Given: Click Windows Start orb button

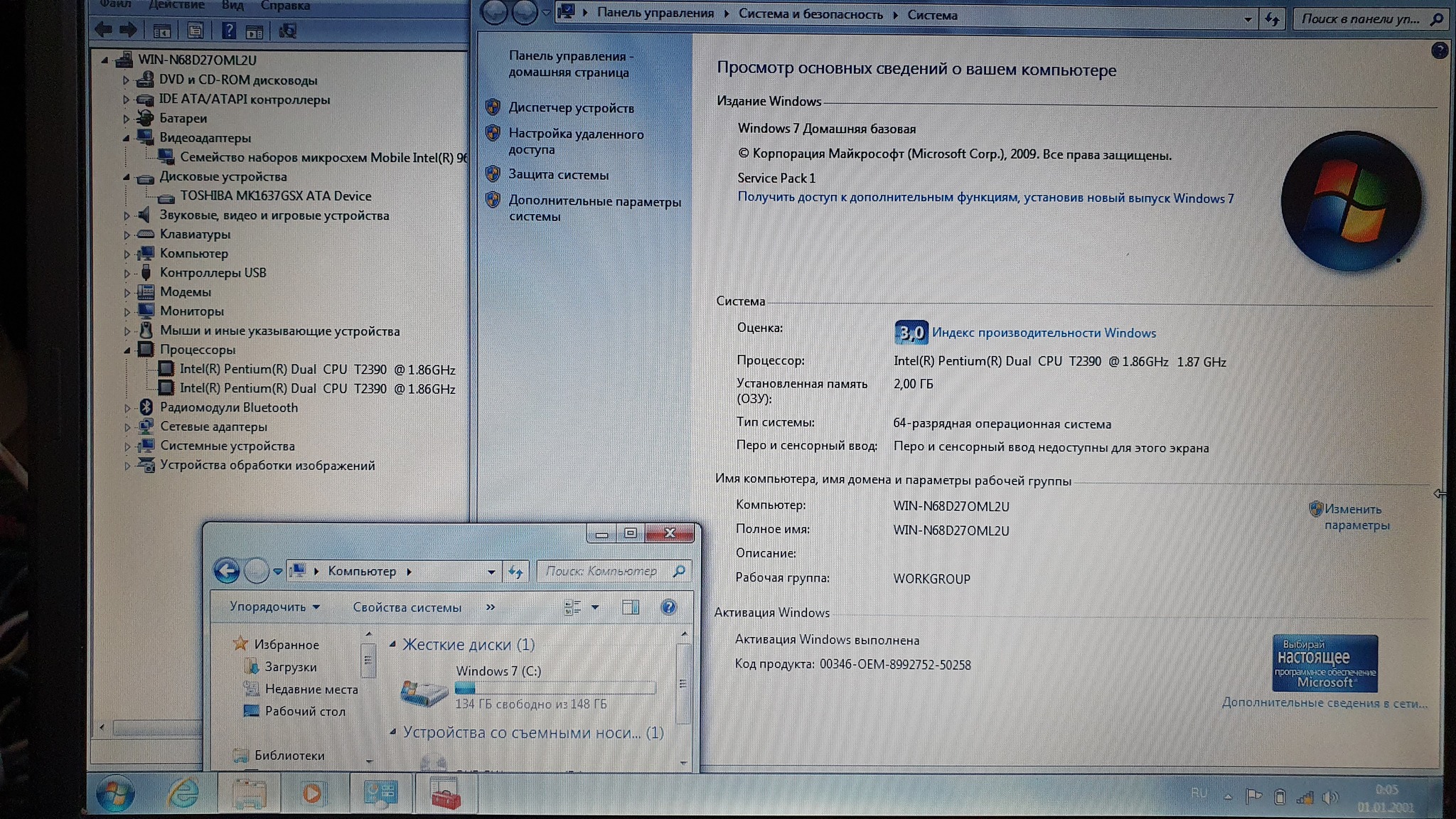Looking at the screenshot, I should coord(115,793).
